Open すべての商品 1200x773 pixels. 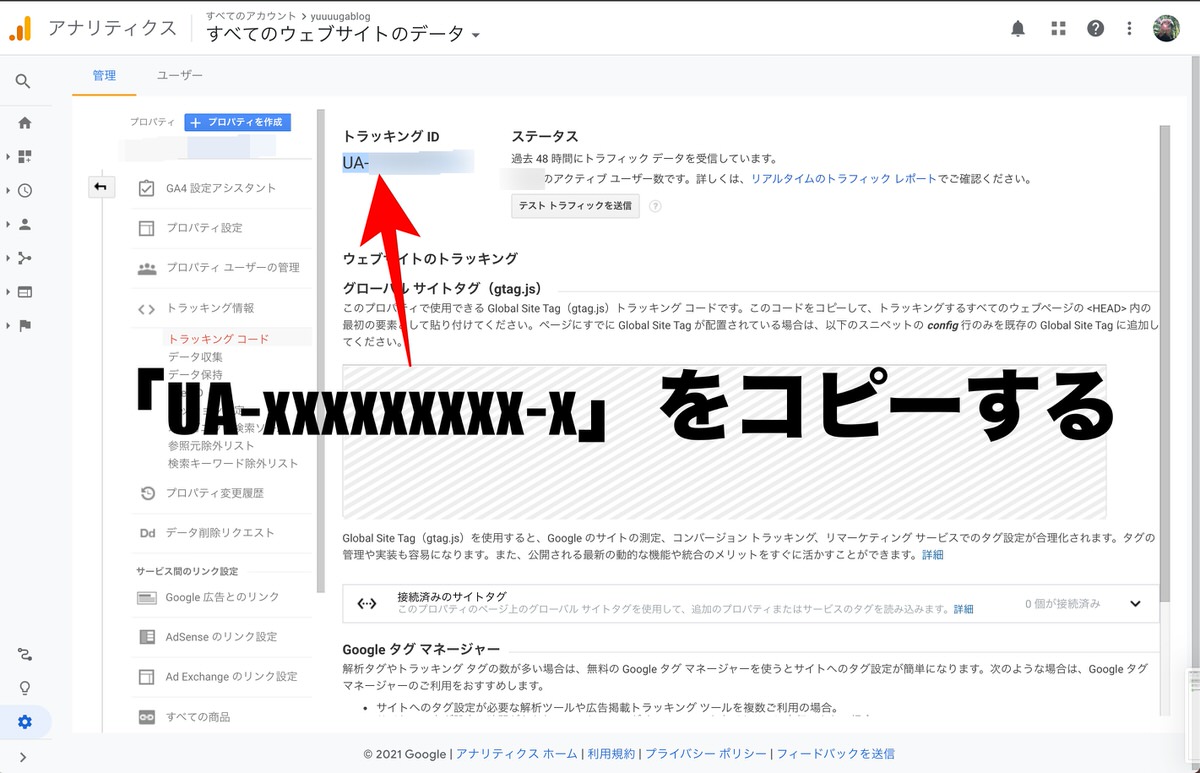(x=198, y=717)
